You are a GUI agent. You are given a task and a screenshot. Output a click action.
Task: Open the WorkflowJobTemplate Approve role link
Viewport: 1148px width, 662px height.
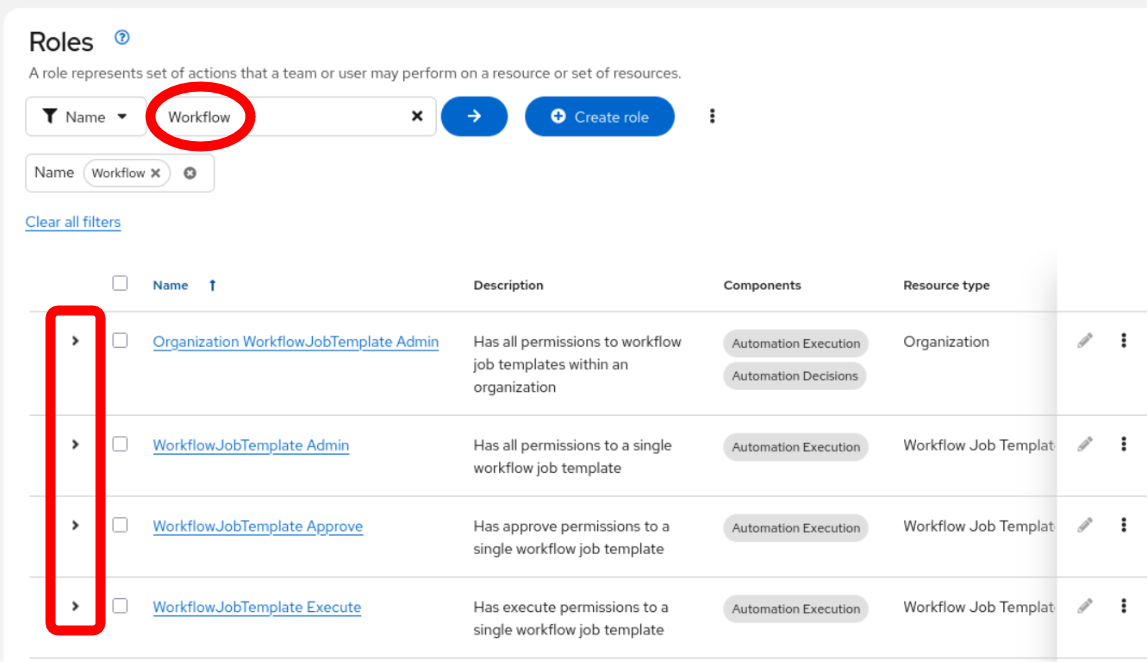click(258, 527)
